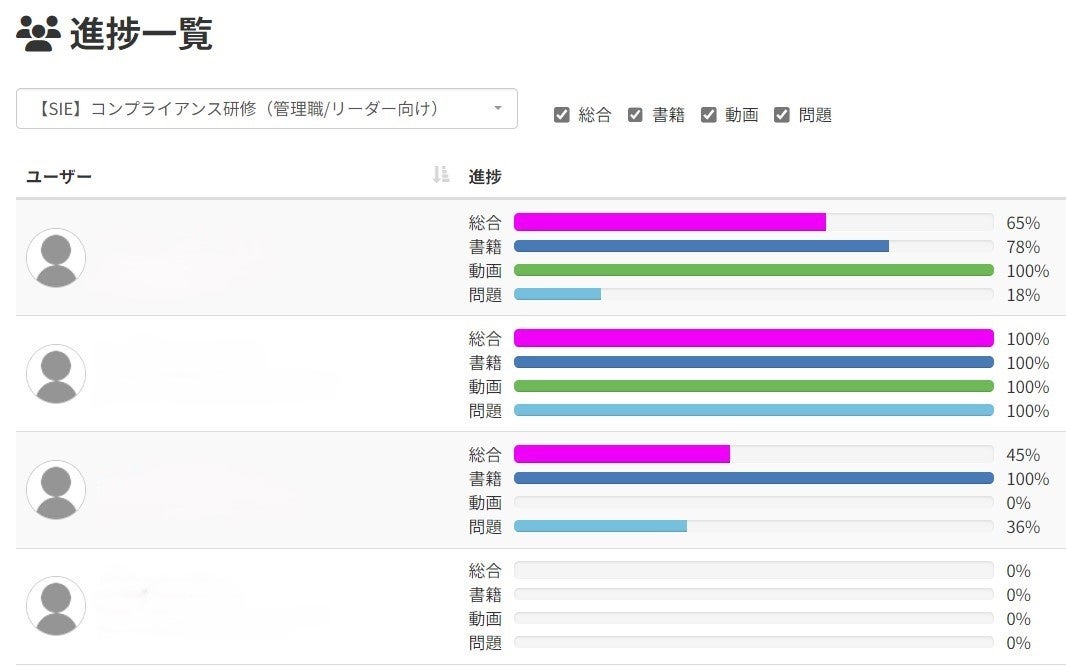Viewport: 1066px width, 666px height.
Task: Click the second user's avatar icon
Action: click(x=56, y=374)
